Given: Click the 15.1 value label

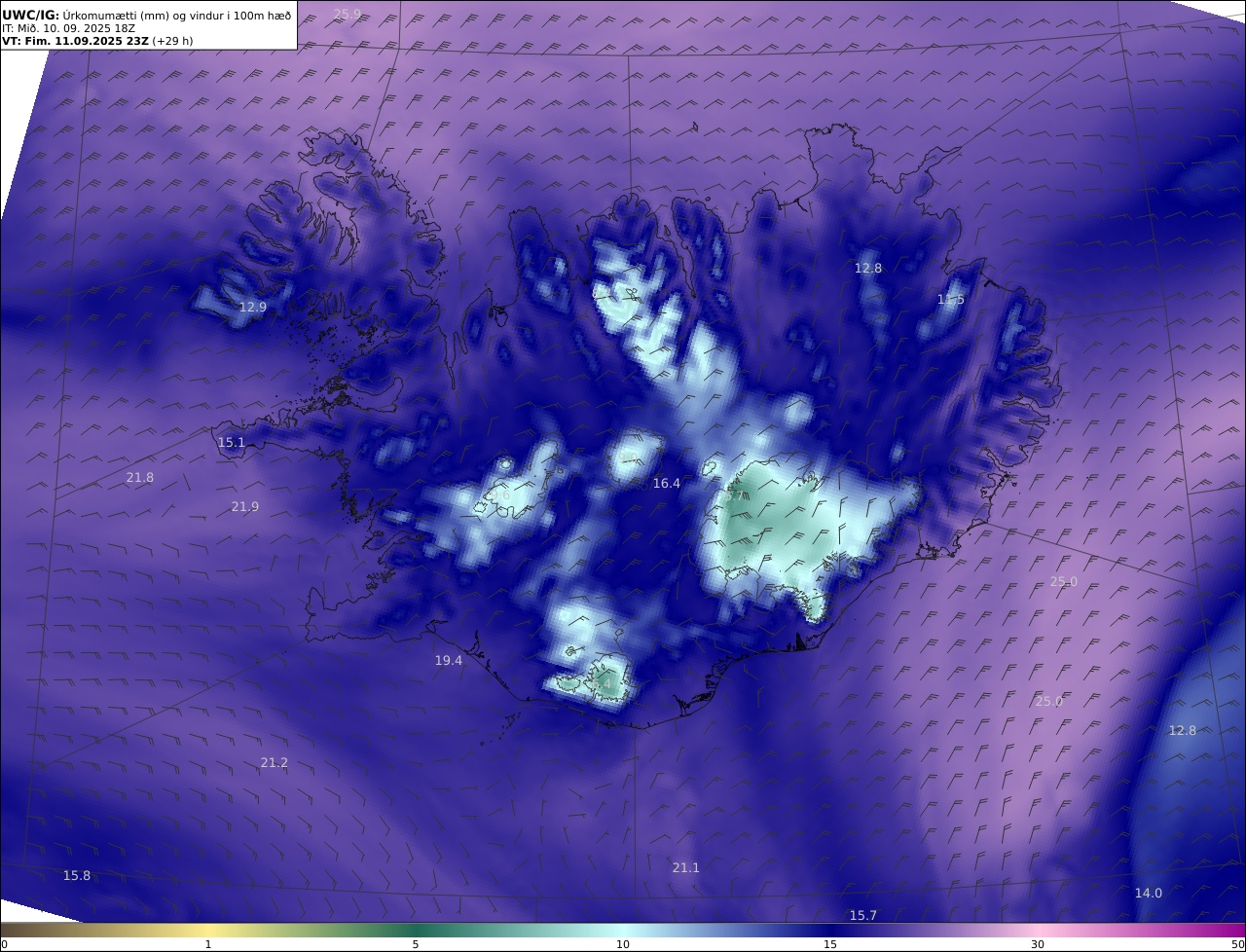Looking at the screenshot, I should (x=232, y=442).
